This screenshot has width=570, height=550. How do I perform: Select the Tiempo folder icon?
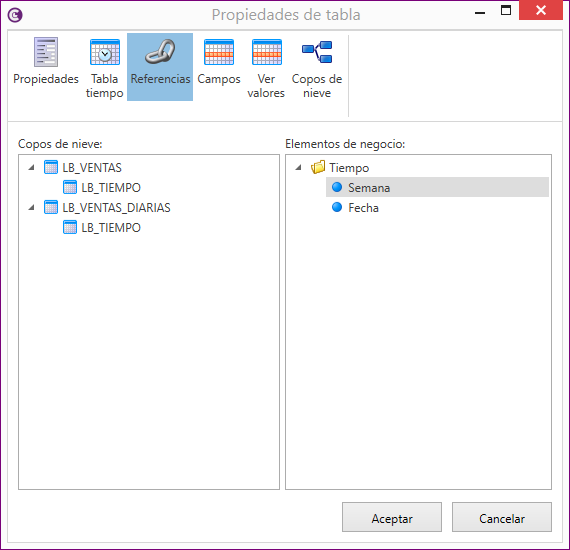(x=318, y=167)
